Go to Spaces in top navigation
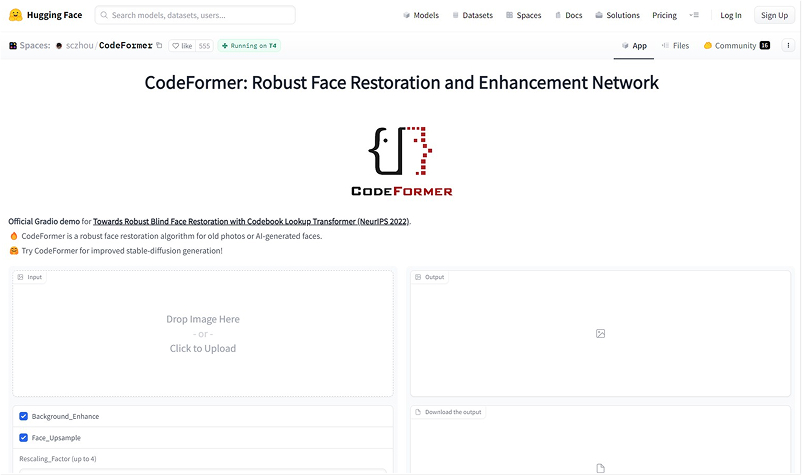 pyautogui.click(x=523, y=15)
